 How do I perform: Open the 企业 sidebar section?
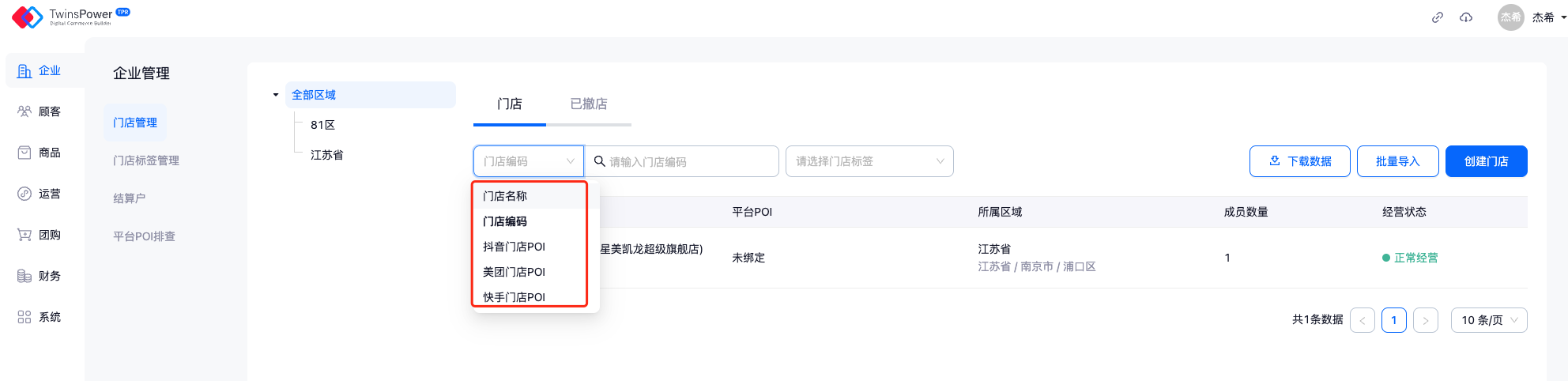(x=40, y=71)
